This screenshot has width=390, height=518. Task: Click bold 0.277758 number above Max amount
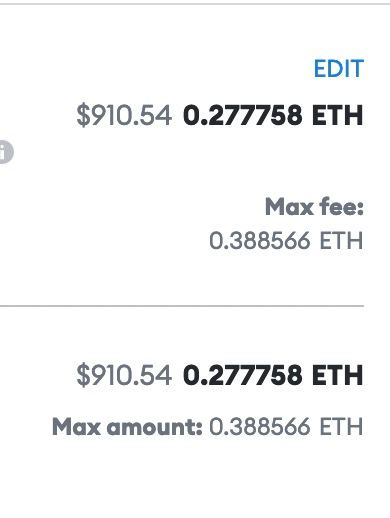coord(243,375)
